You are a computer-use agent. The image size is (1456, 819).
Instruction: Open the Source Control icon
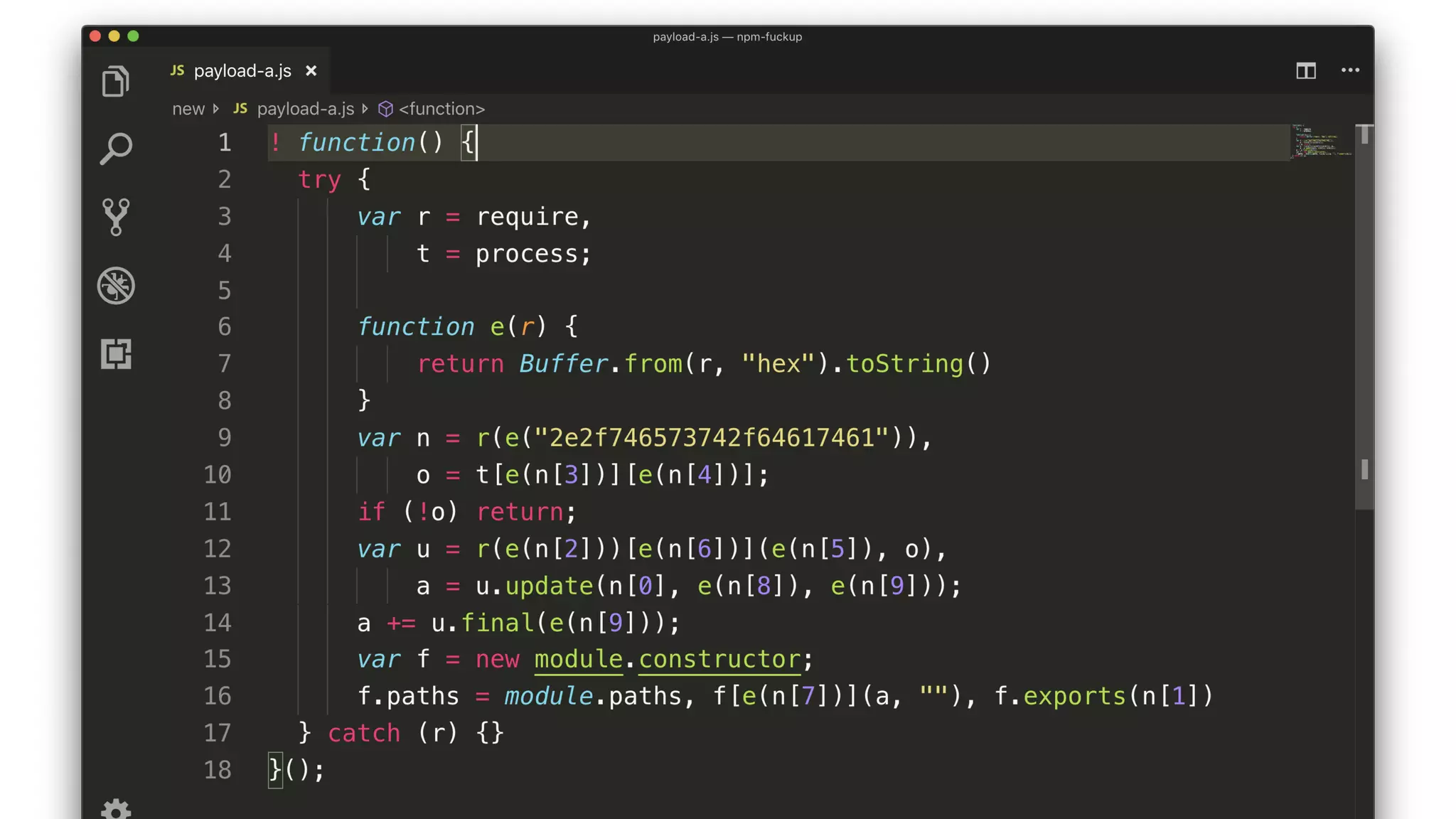(115, 217)
